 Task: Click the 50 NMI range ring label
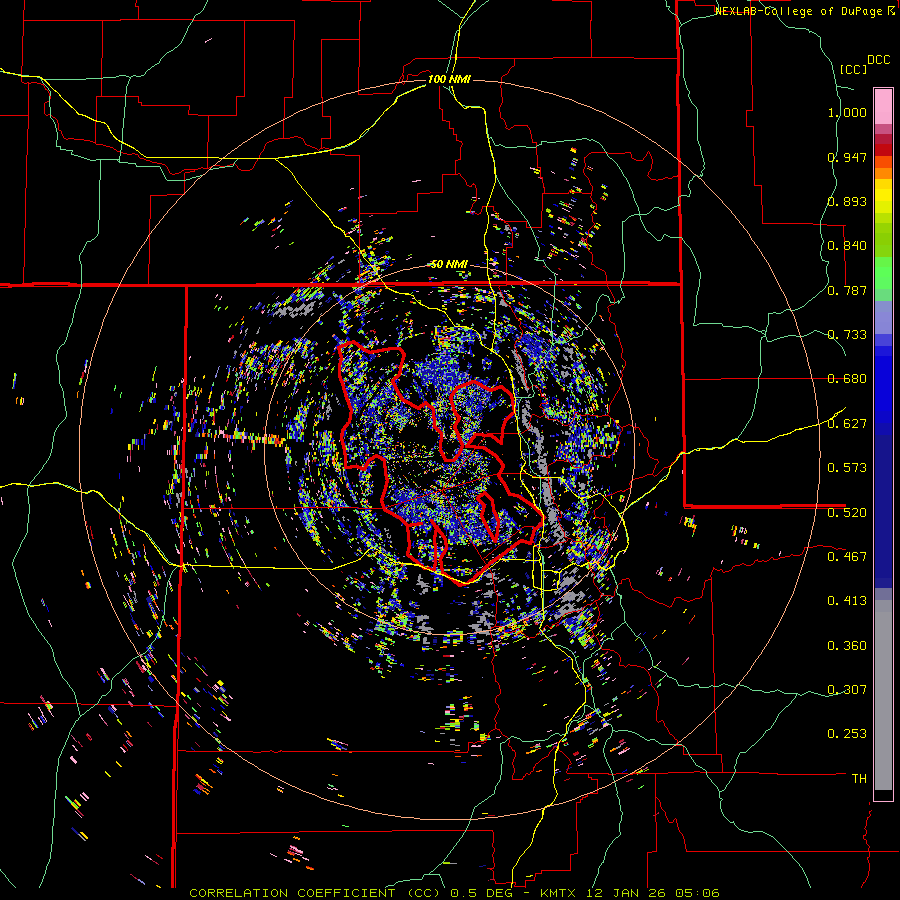click(x=449, y=264)
